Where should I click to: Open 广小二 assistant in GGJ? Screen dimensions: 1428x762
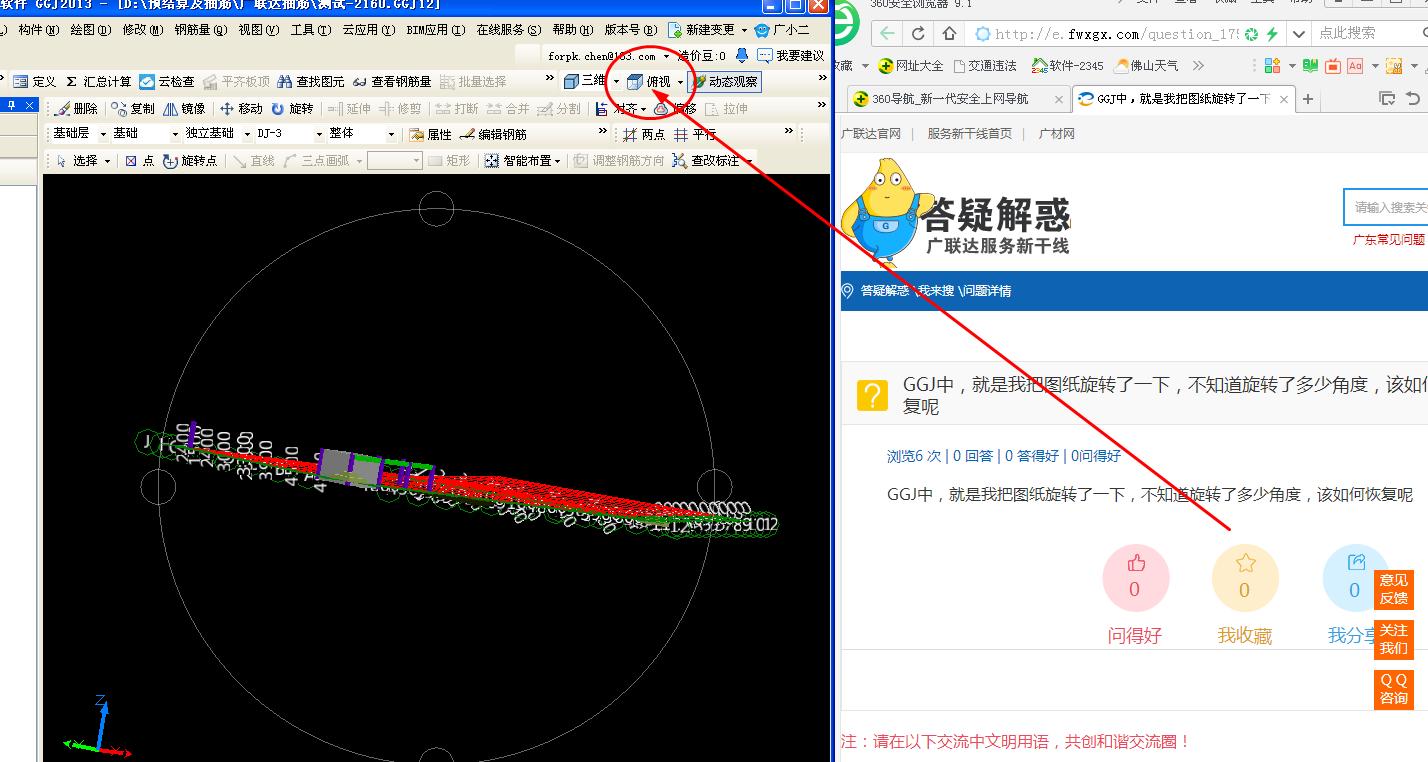tap(782, 30)
